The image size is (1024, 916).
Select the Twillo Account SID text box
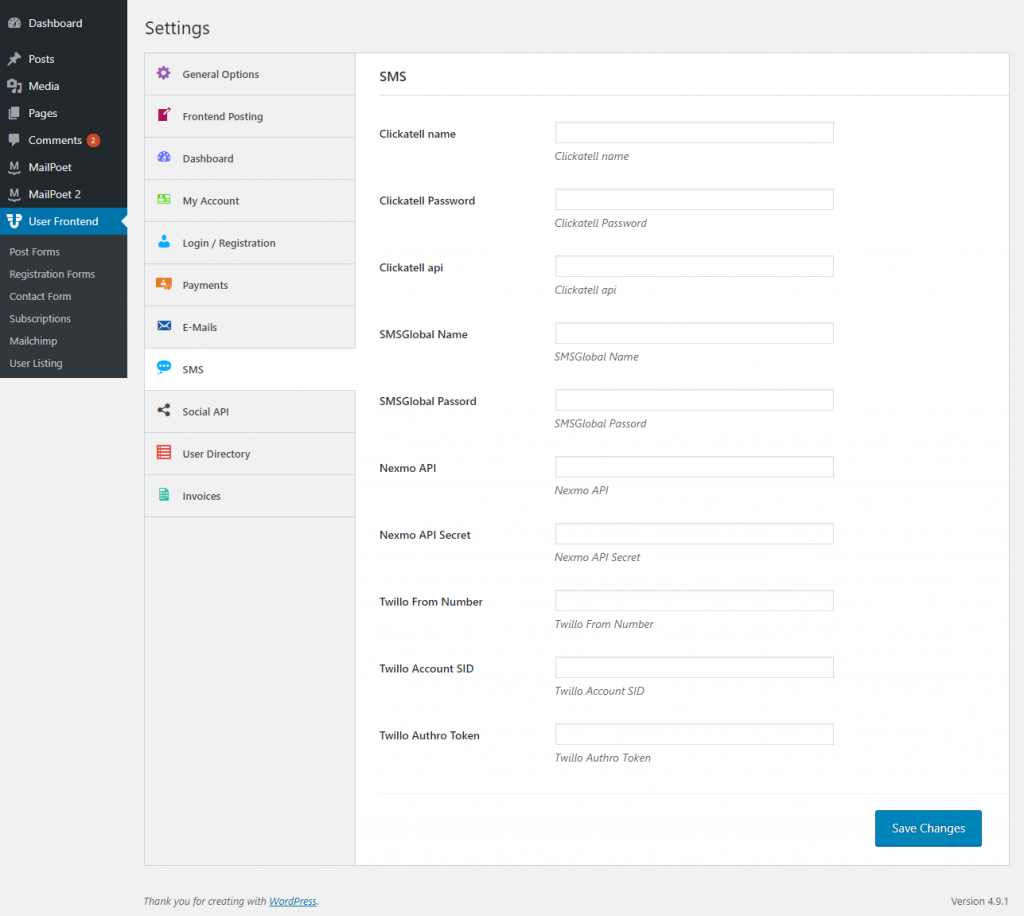coord(694,668)
